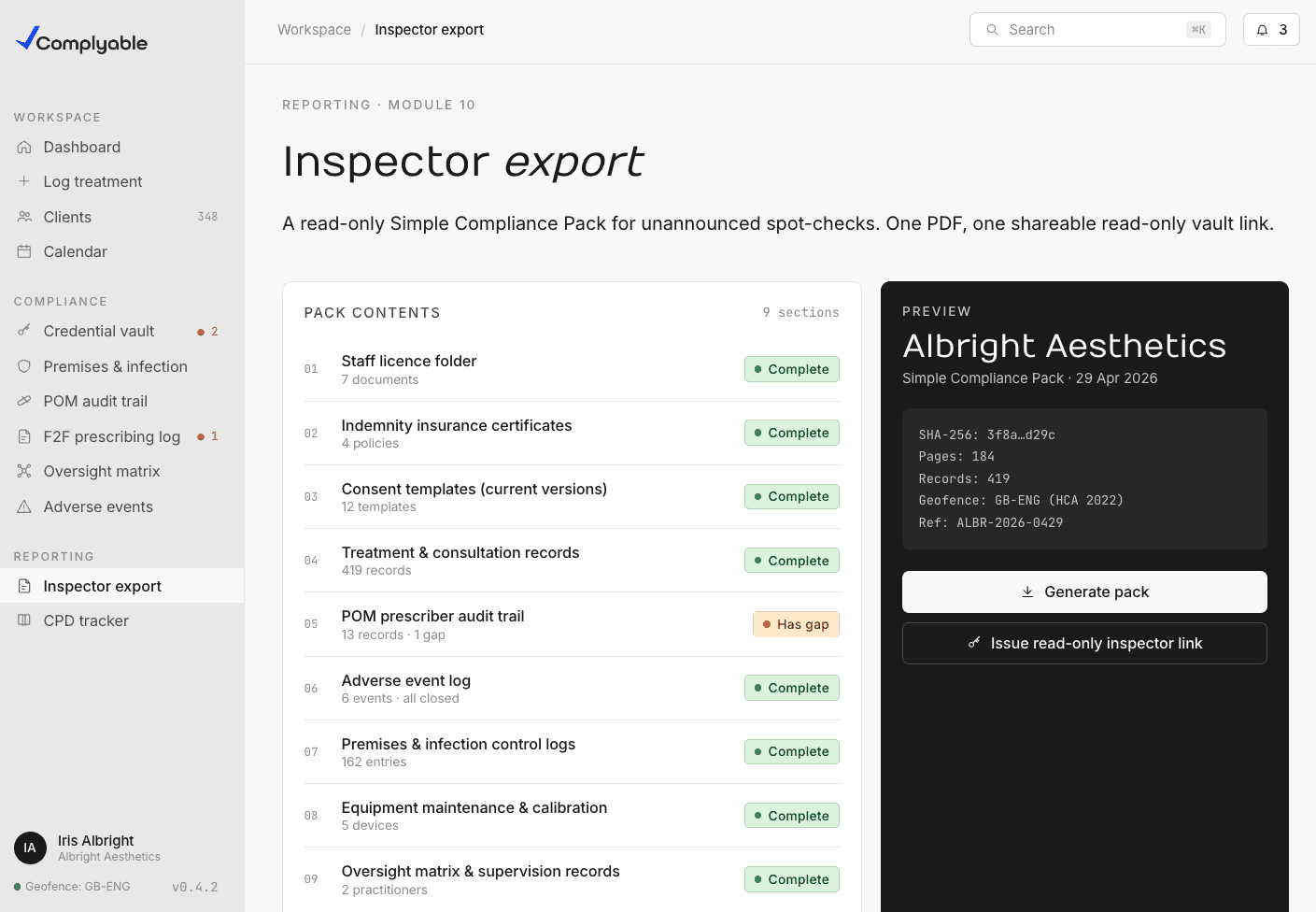The image size is (1316, 912).
Task: Click the Dashboard home icon
Action: pyautogui.click(x=24, y=147)
